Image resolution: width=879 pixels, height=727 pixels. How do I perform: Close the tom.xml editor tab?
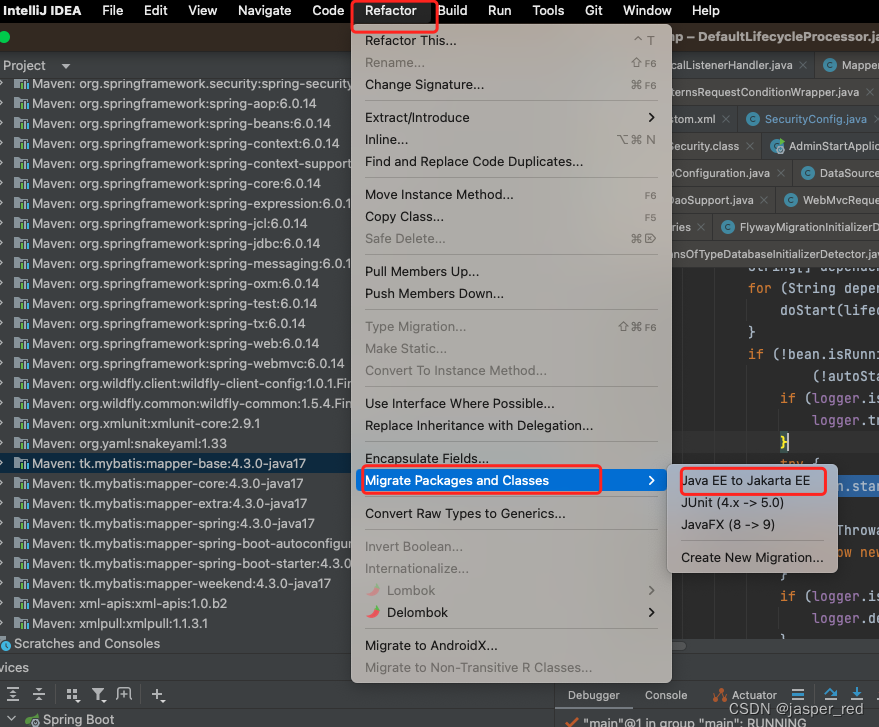726,119
